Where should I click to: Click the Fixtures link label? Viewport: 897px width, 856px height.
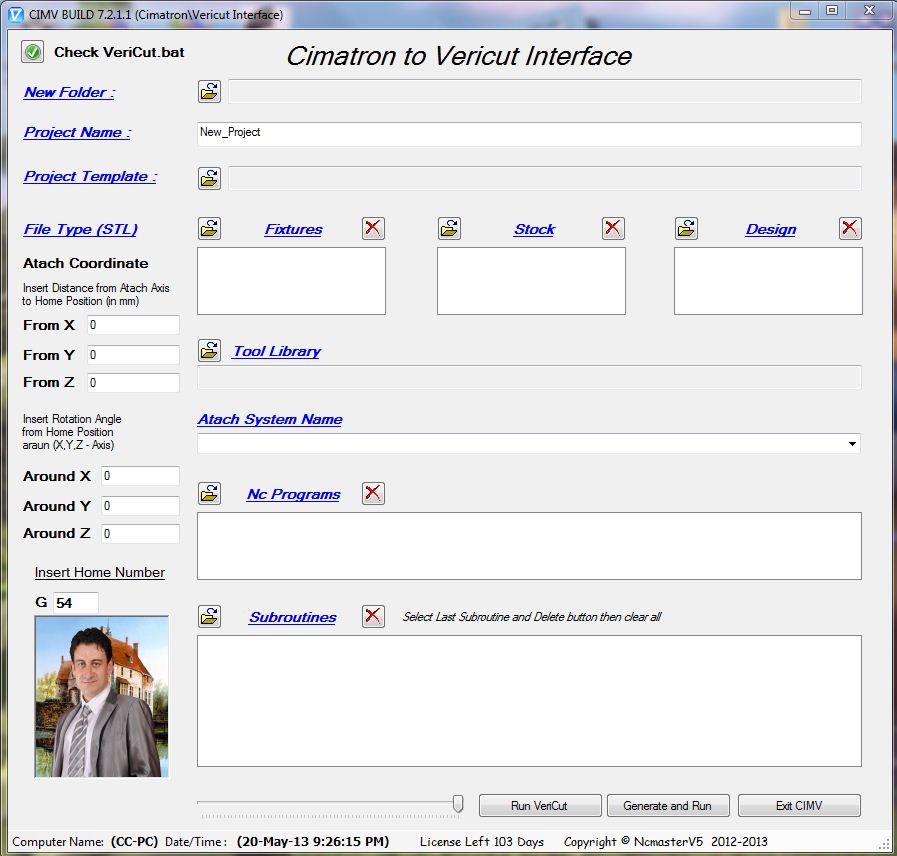pyautogui.click(x=293, y=229)
